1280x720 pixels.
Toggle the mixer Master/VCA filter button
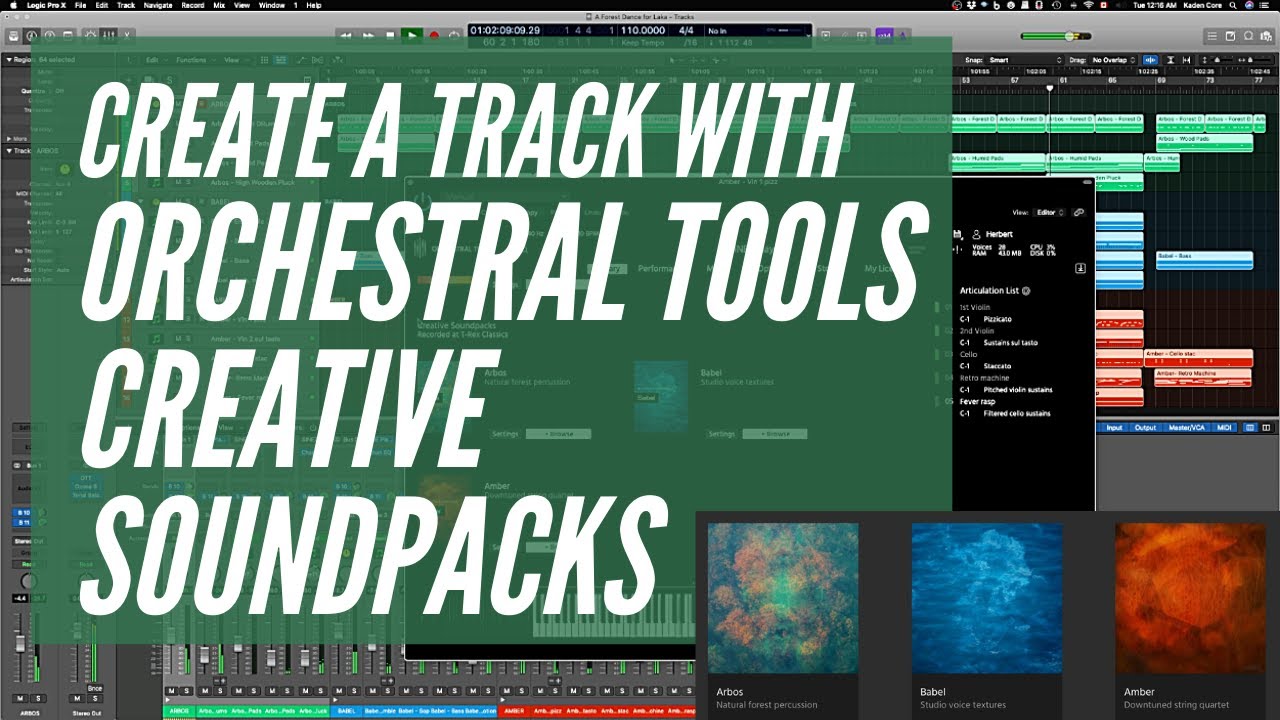(1186, 427)
